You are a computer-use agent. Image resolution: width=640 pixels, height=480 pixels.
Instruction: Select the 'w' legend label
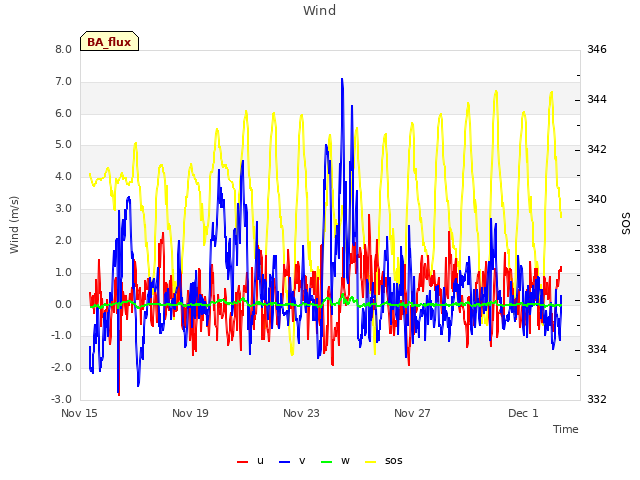[345, 460]
